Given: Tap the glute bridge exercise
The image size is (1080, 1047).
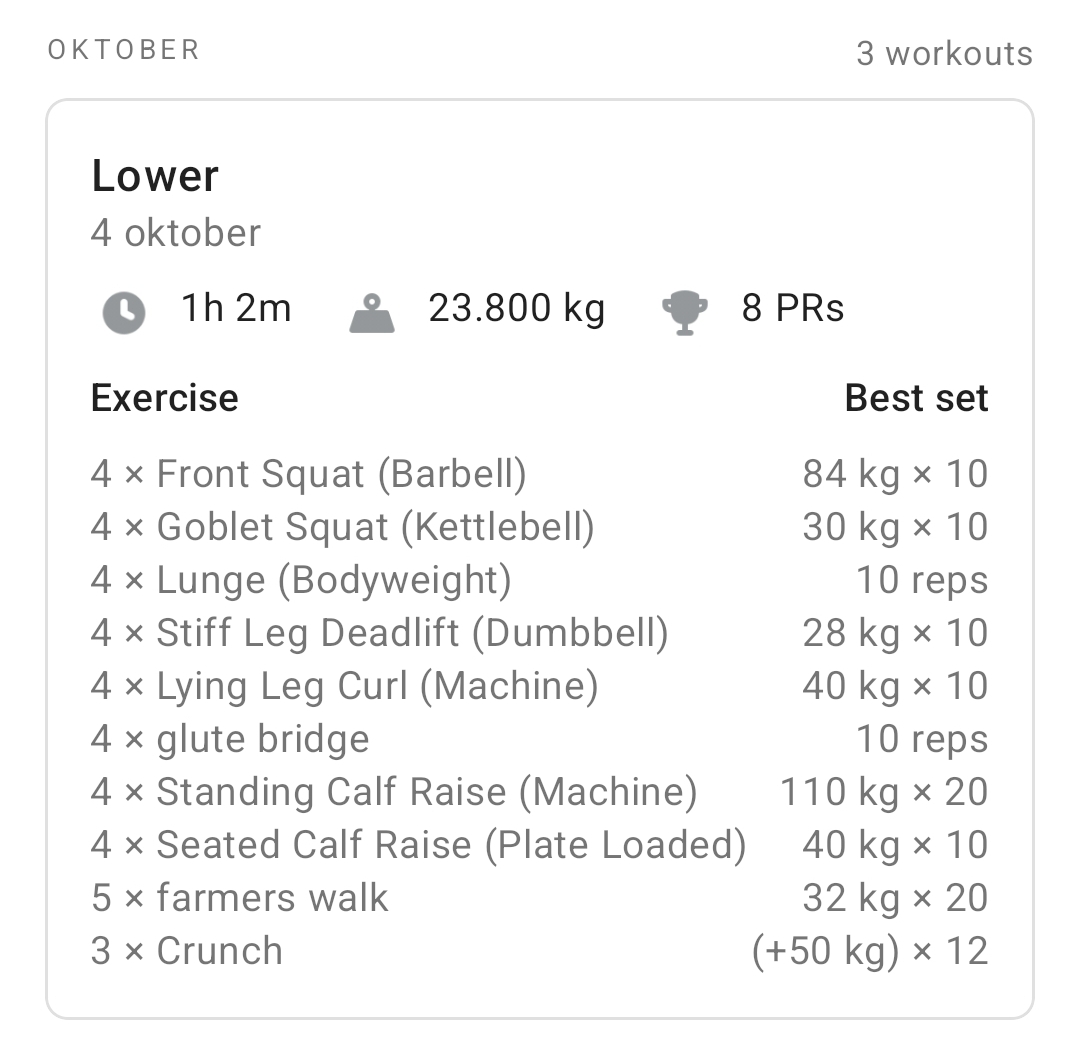Looking at the screenshot, I should [x=230, y=739].
